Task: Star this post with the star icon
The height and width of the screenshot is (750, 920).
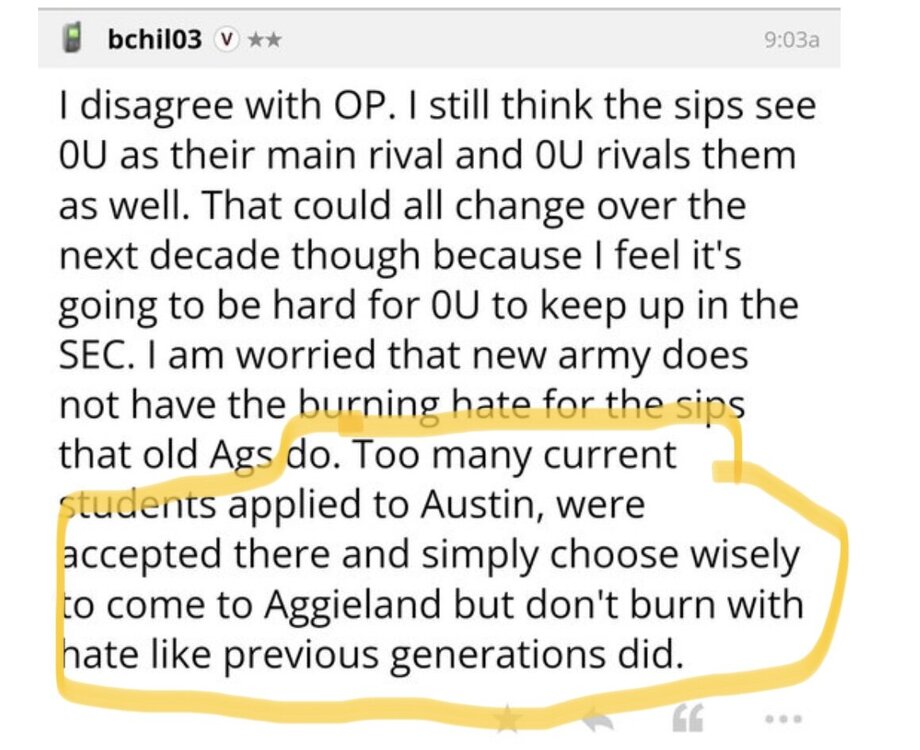Action: pyautogui.click(x=509, y=716)
